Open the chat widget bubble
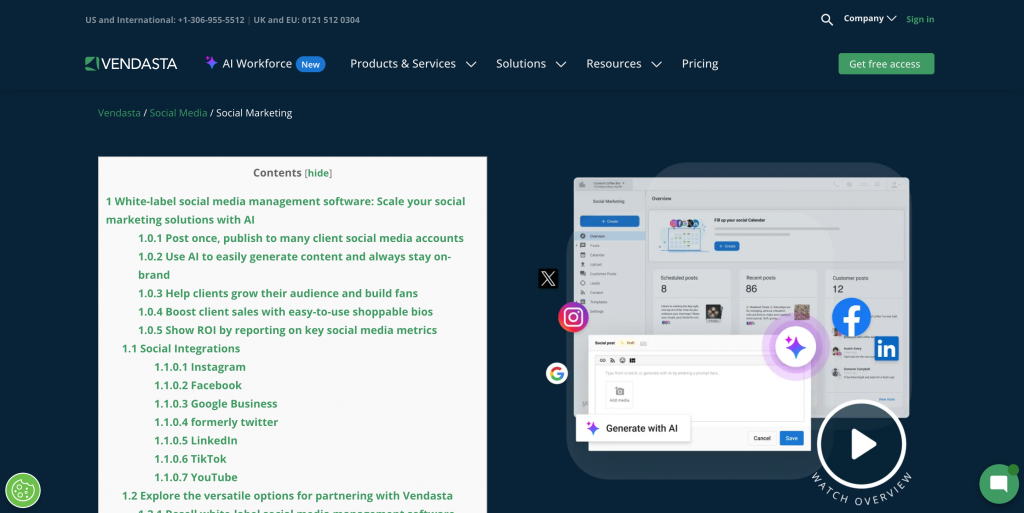 click(997, 484)
